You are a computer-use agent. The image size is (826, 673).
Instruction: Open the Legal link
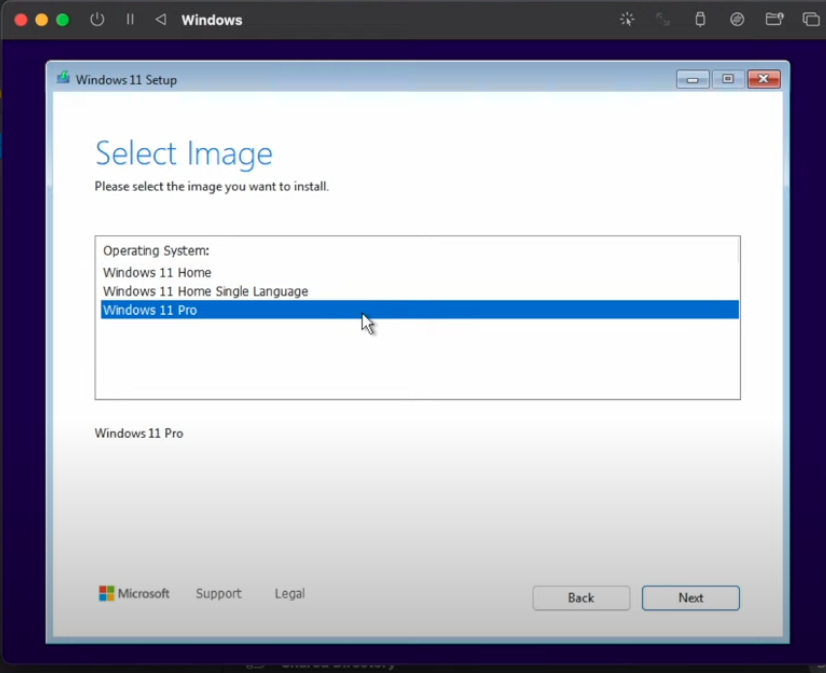[x=290, y=593]
